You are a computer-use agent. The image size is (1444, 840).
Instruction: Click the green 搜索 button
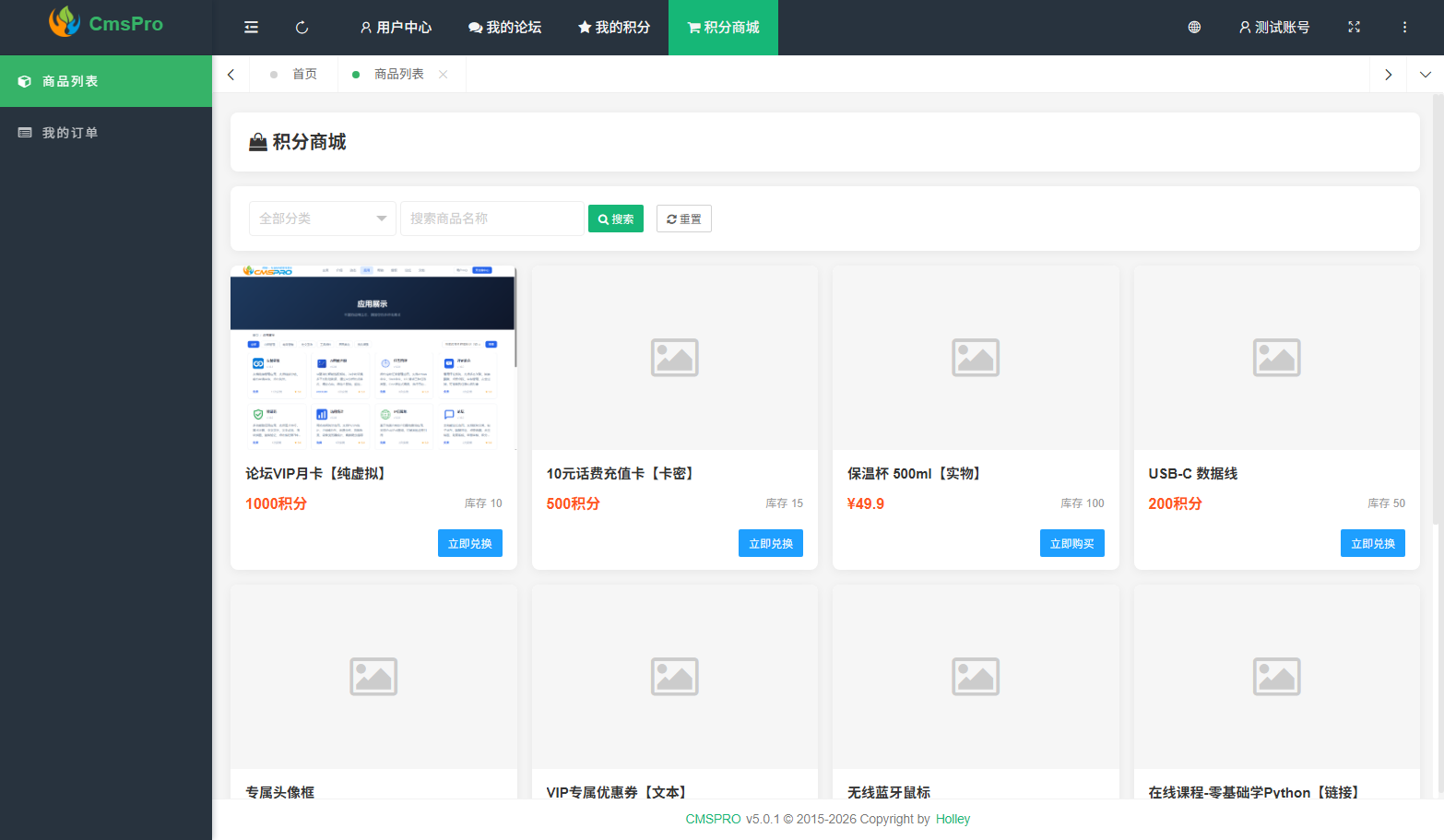tap(616, 219)
